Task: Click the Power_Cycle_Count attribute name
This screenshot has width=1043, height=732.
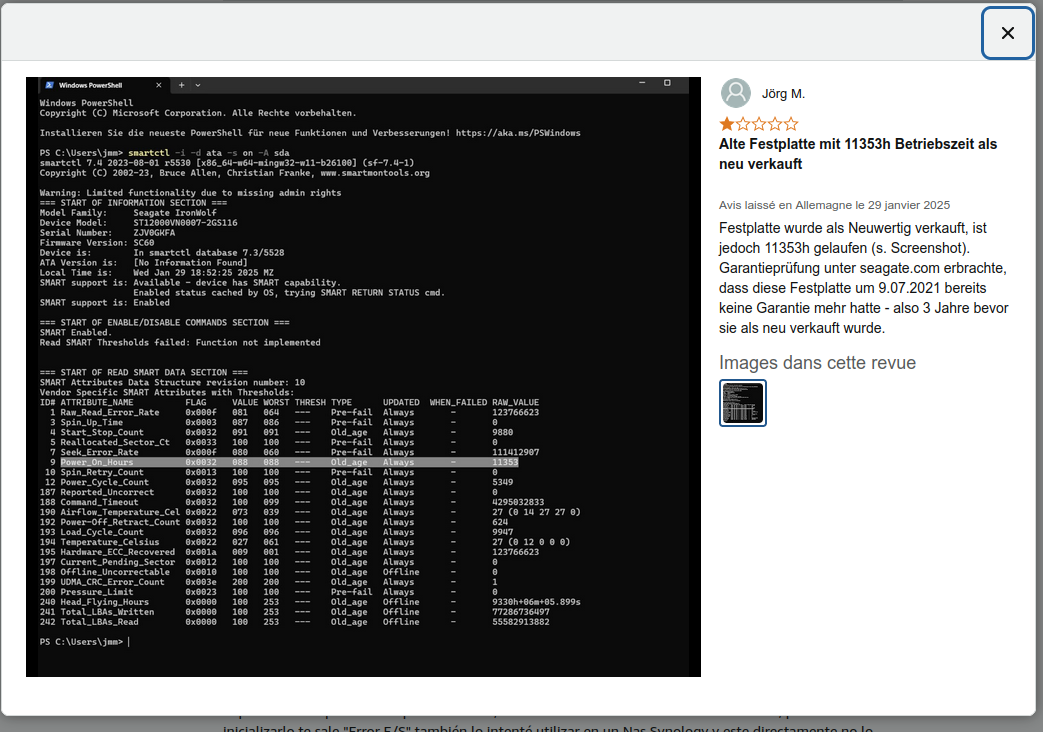Action: pos(104,482)
